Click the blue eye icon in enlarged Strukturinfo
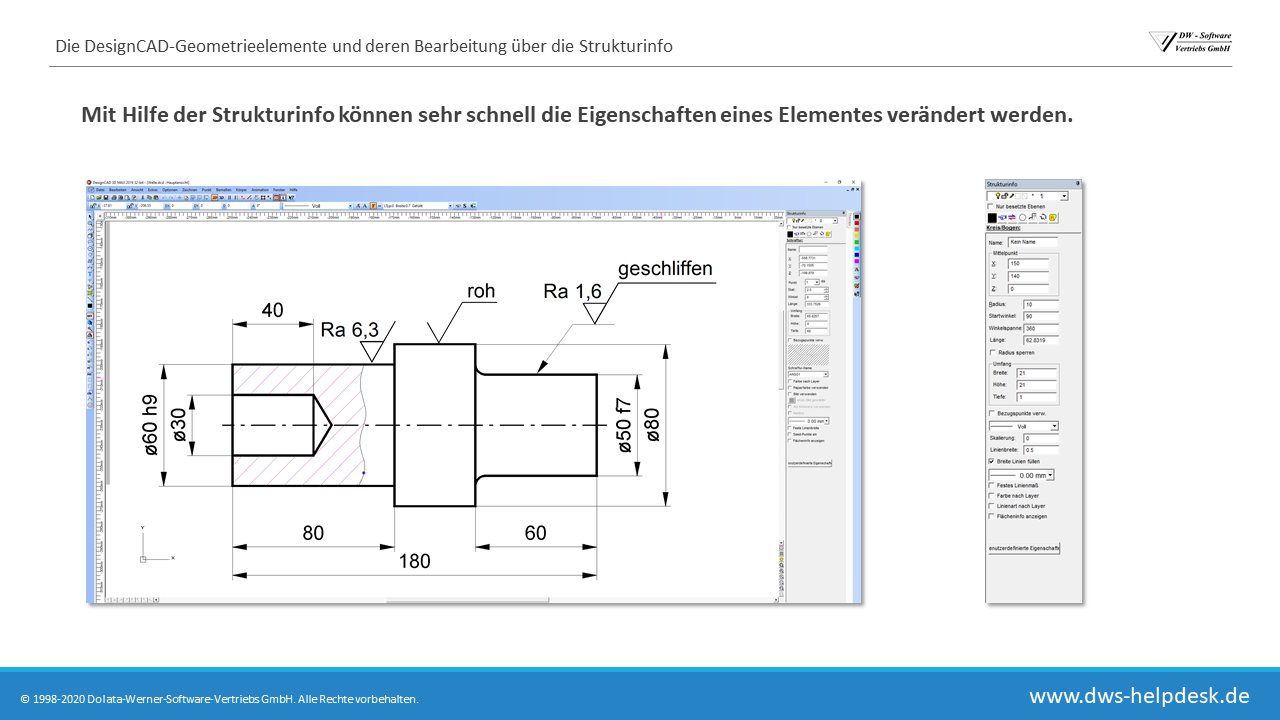 (1003, 217)
